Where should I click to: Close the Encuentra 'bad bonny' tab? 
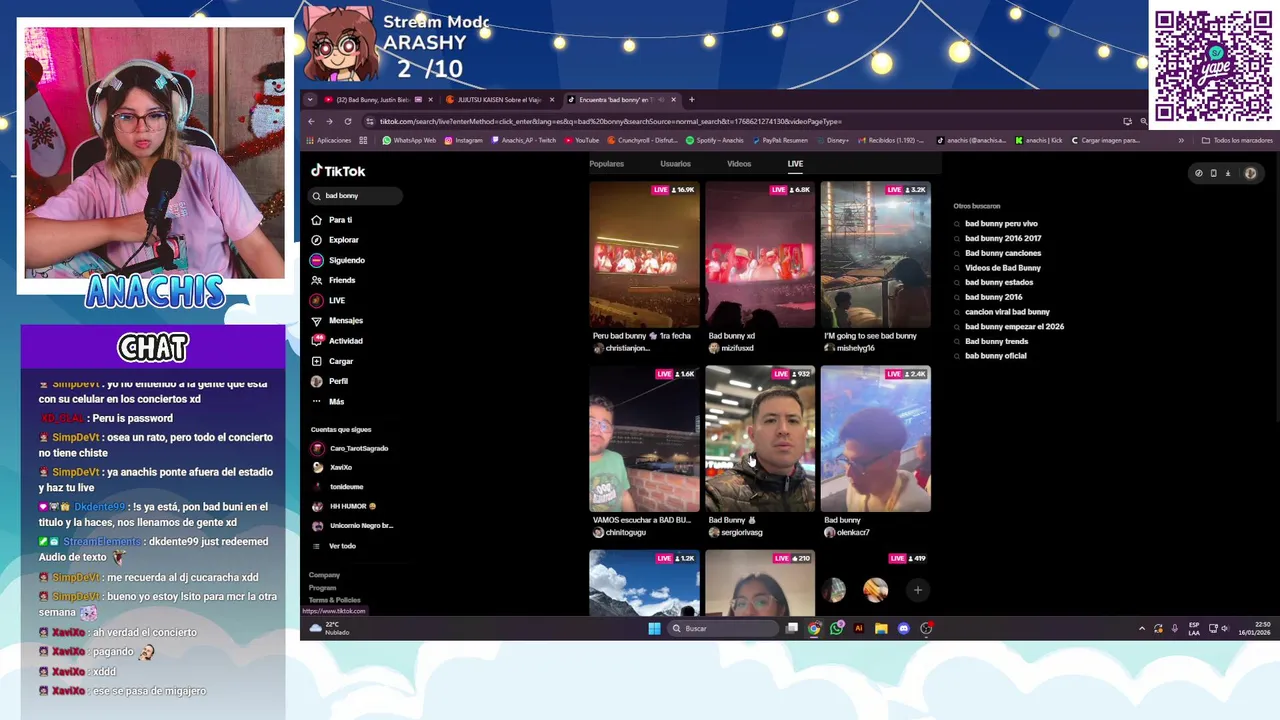pos(673,100)
